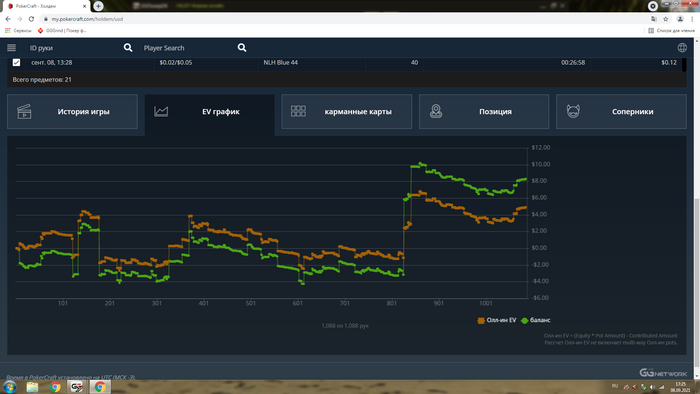700x394 pixels.
Task: Open the Сервисы apps bookmark
Action: point(18,31)
